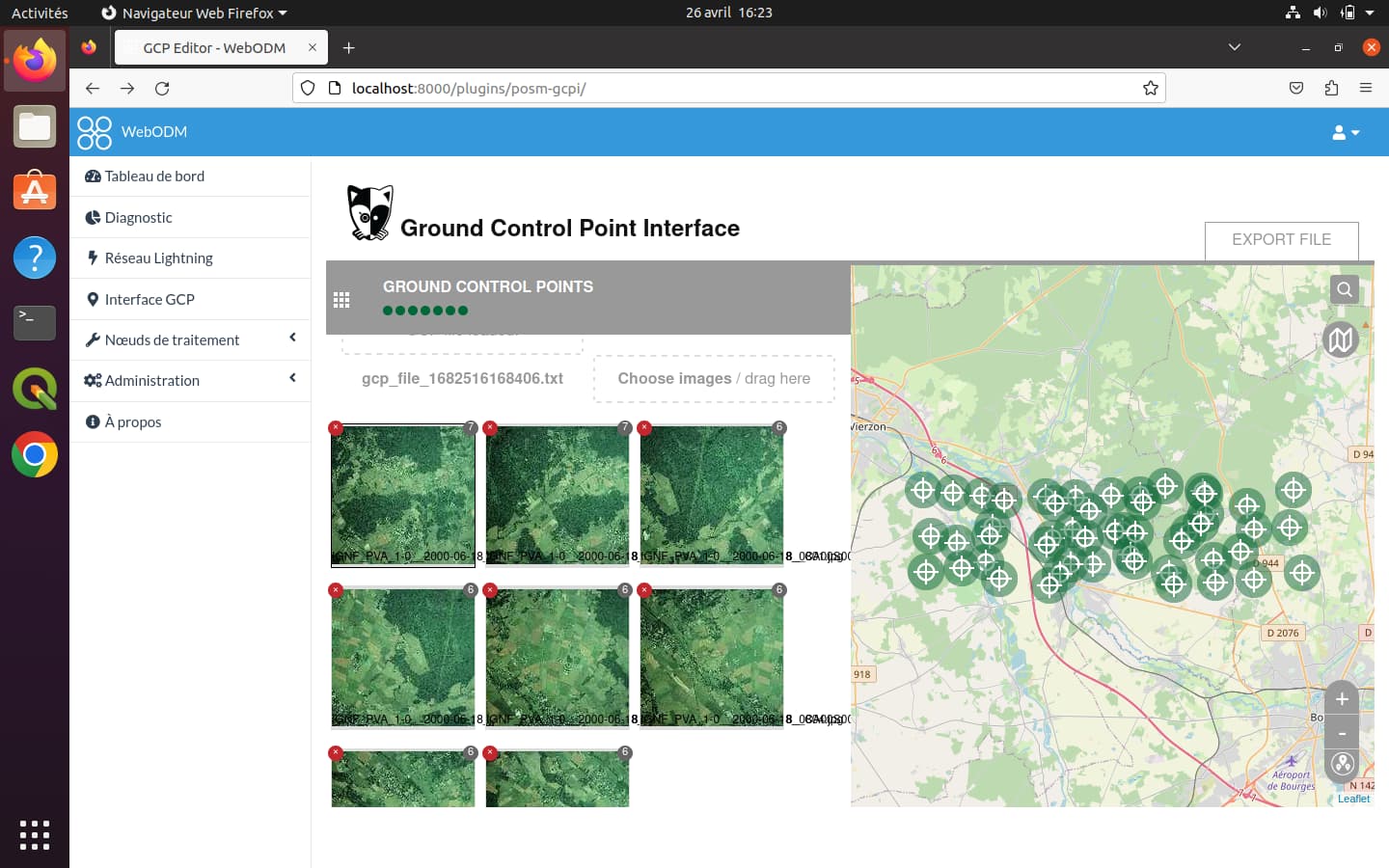Click the map search magnifier icon
This screenshot has height=868, width=1389.
click(x=1344, y=289)
